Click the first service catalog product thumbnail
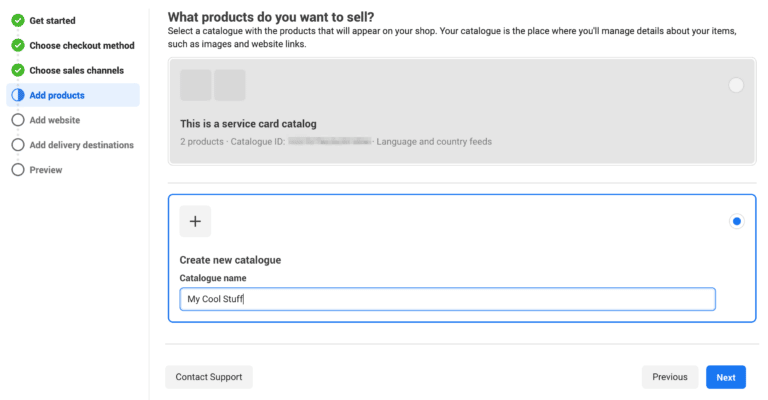The height and width of the screenshot is (400, 768). click(x=195, y=85)
